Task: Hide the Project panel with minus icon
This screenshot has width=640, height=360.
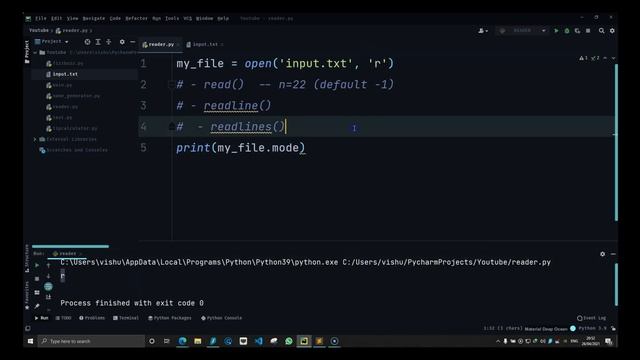Action: pyautogui.click(x=133, y=42)
